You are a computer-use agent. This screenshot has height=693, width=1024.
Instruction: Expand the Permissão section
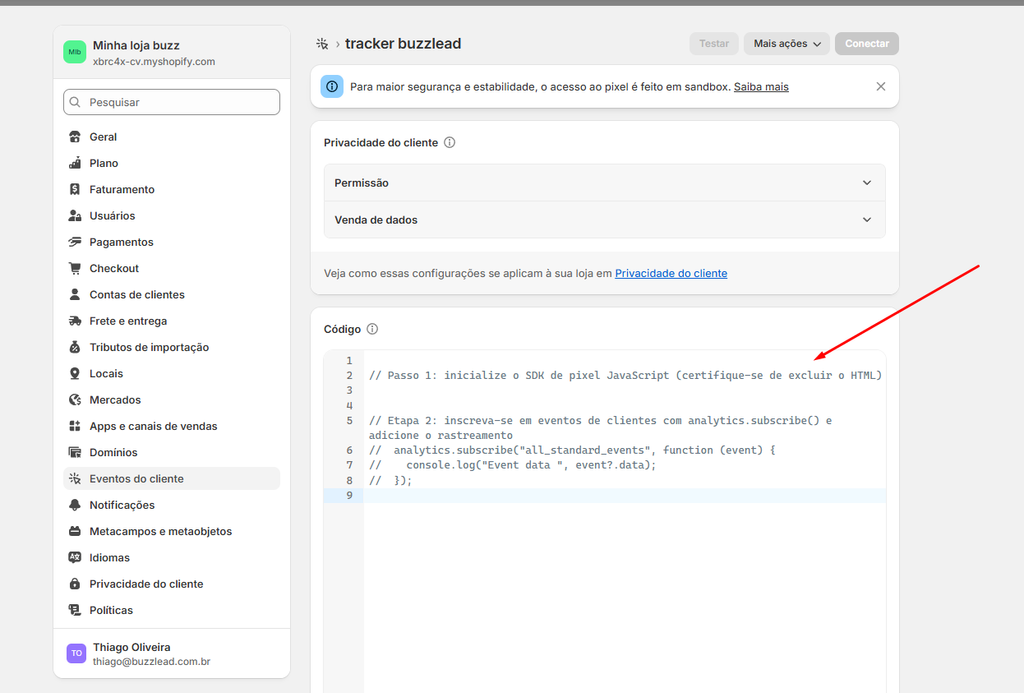click(604, 183)
